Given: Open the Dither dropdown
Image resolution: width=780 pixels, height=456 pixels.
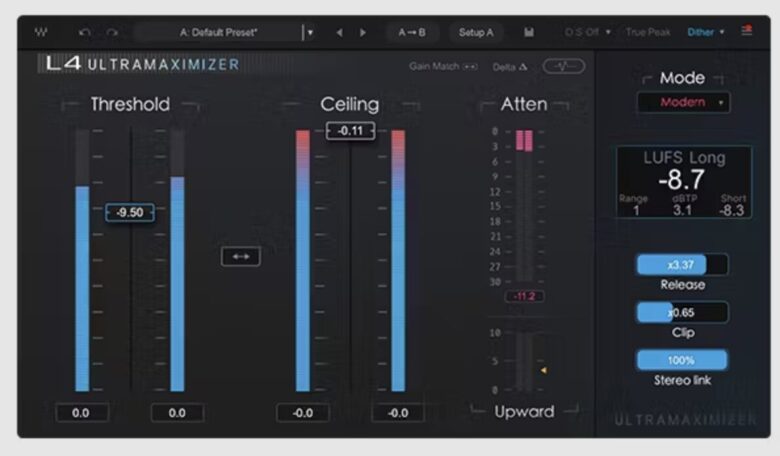Looking at the screenshot, I should click(x=705, y=32).
